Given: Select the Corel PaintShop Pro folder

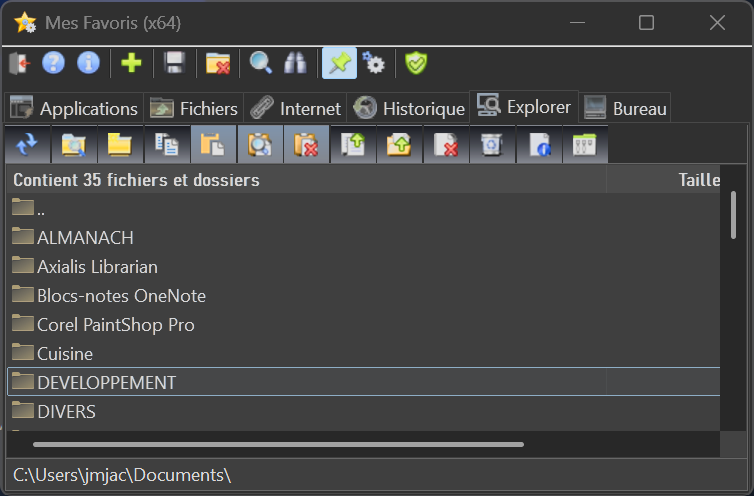Looking at the screenshot, I should tap(115, 325).
